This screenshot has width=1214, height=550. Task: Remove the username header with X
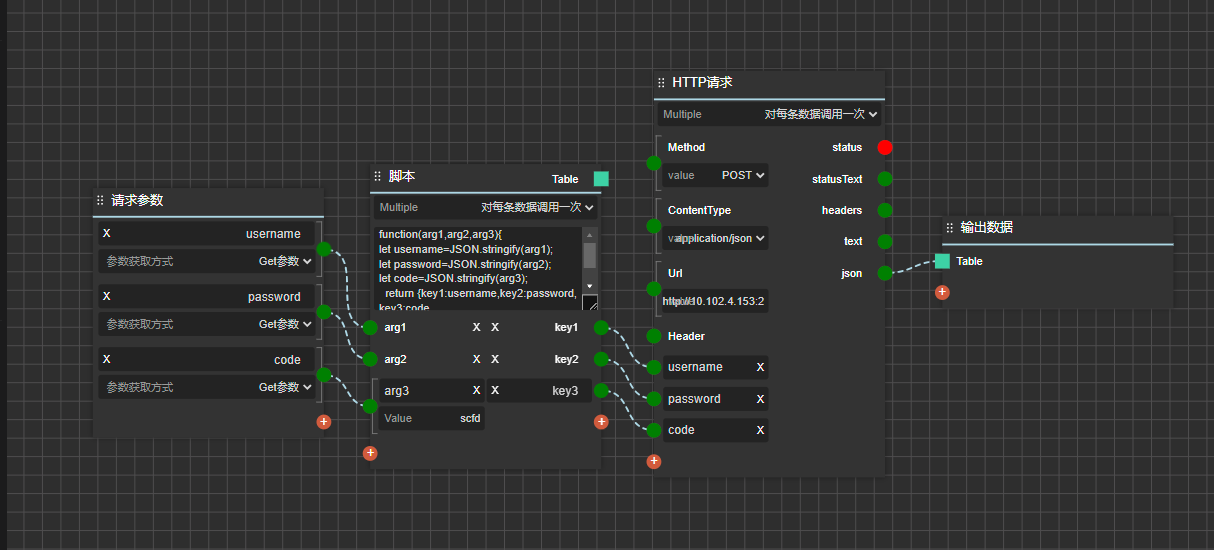click(760, 368)
